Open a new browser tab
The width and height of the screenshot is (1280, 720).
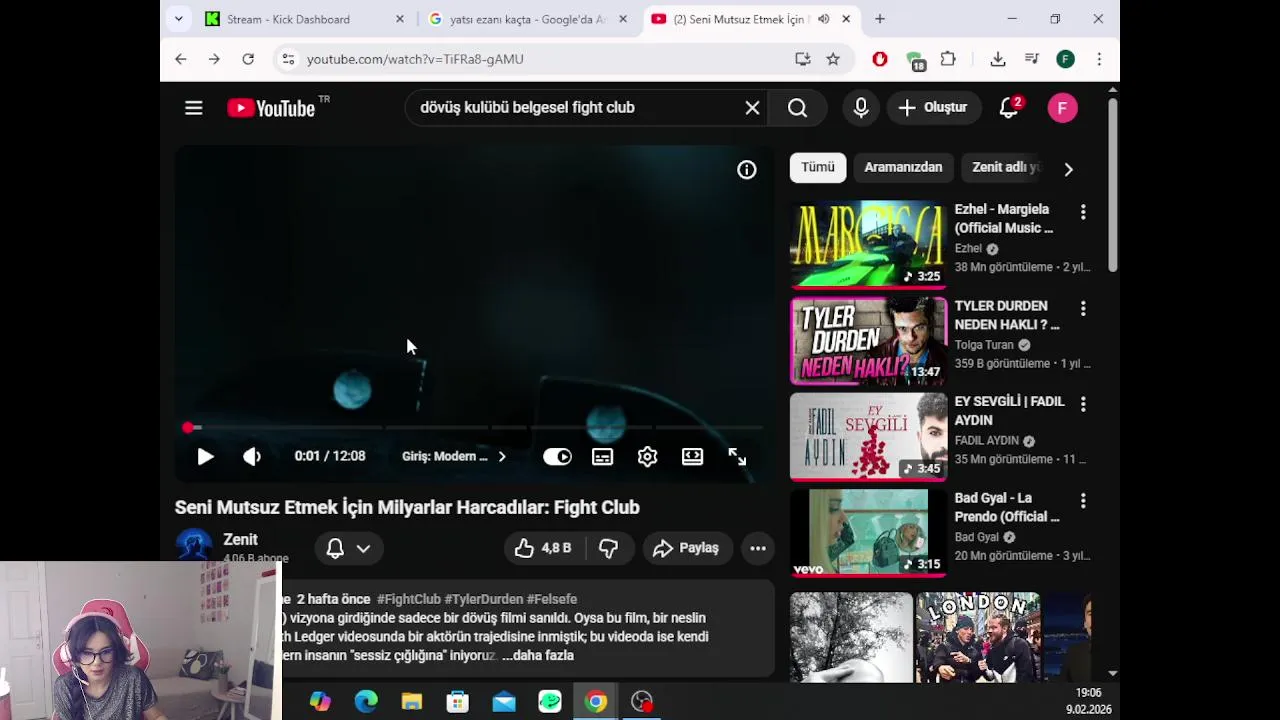880,19
